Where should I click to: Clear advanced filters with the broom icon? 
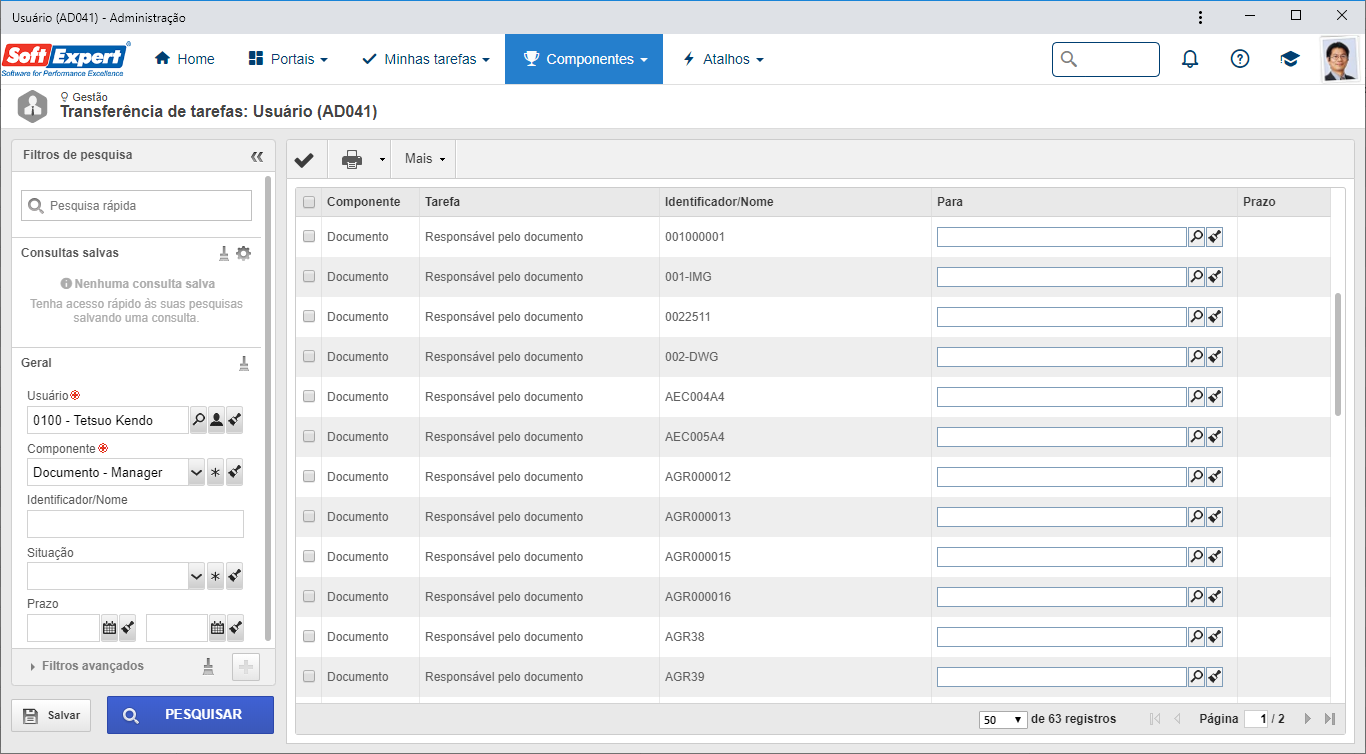click(208, 667)
